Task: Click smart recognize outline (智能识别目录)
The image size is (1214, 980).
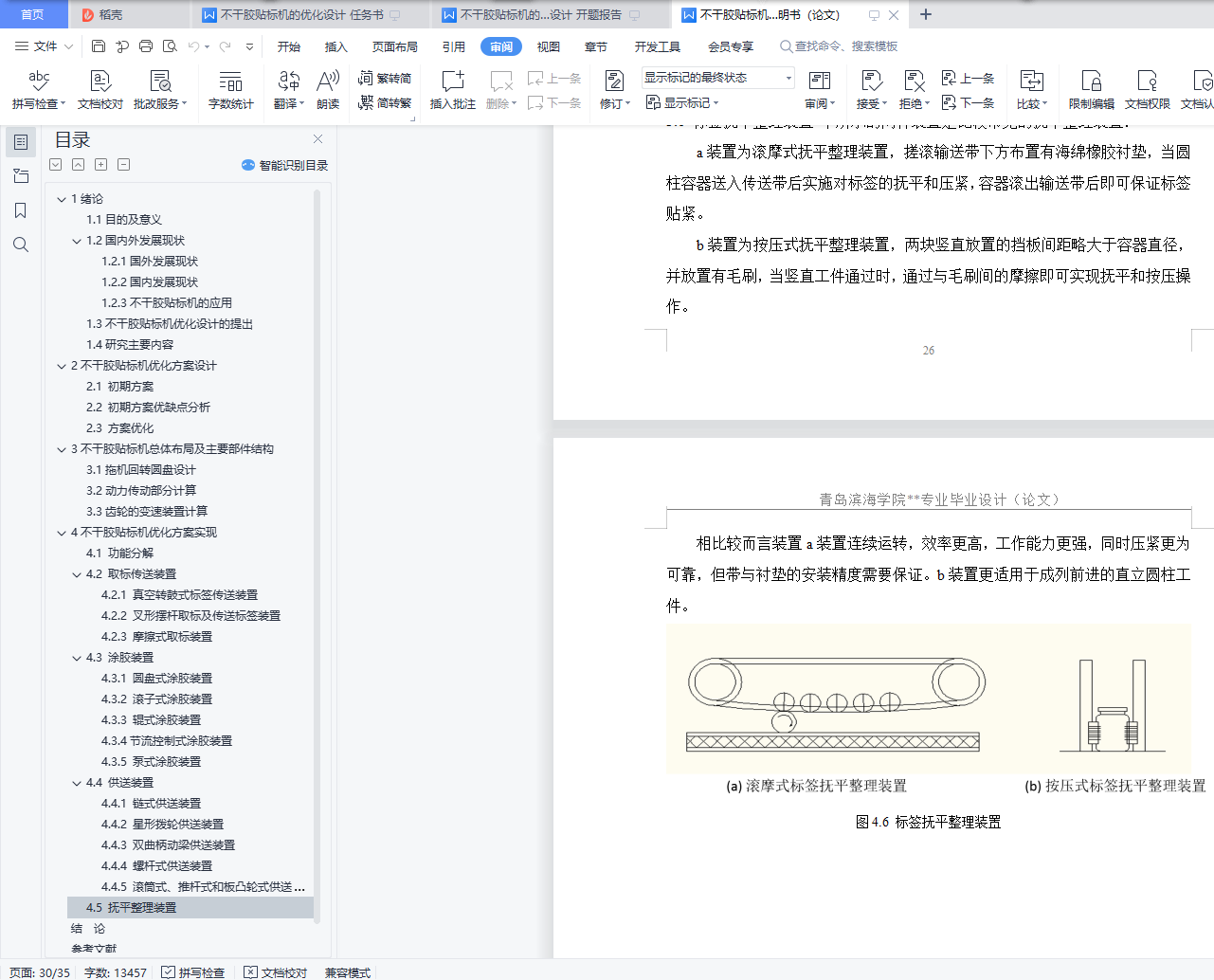Action: tap(284, 165)
